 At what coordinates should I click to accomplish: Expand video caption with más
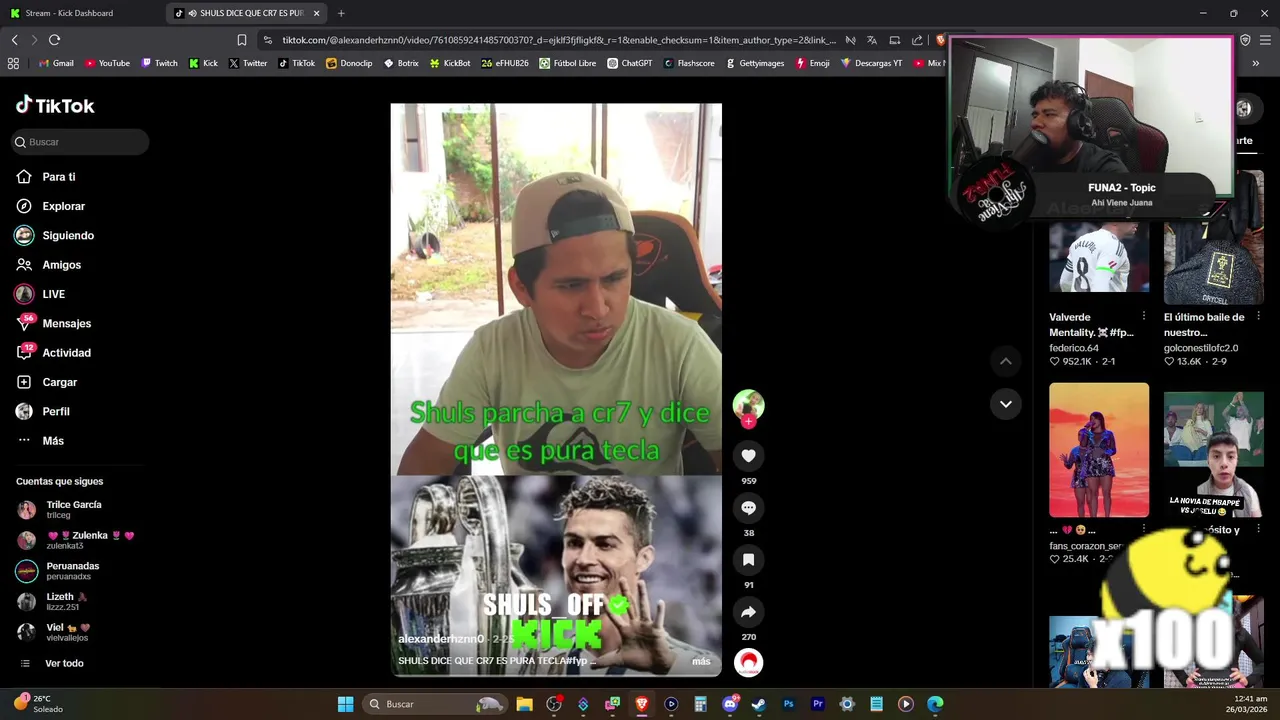701,661
